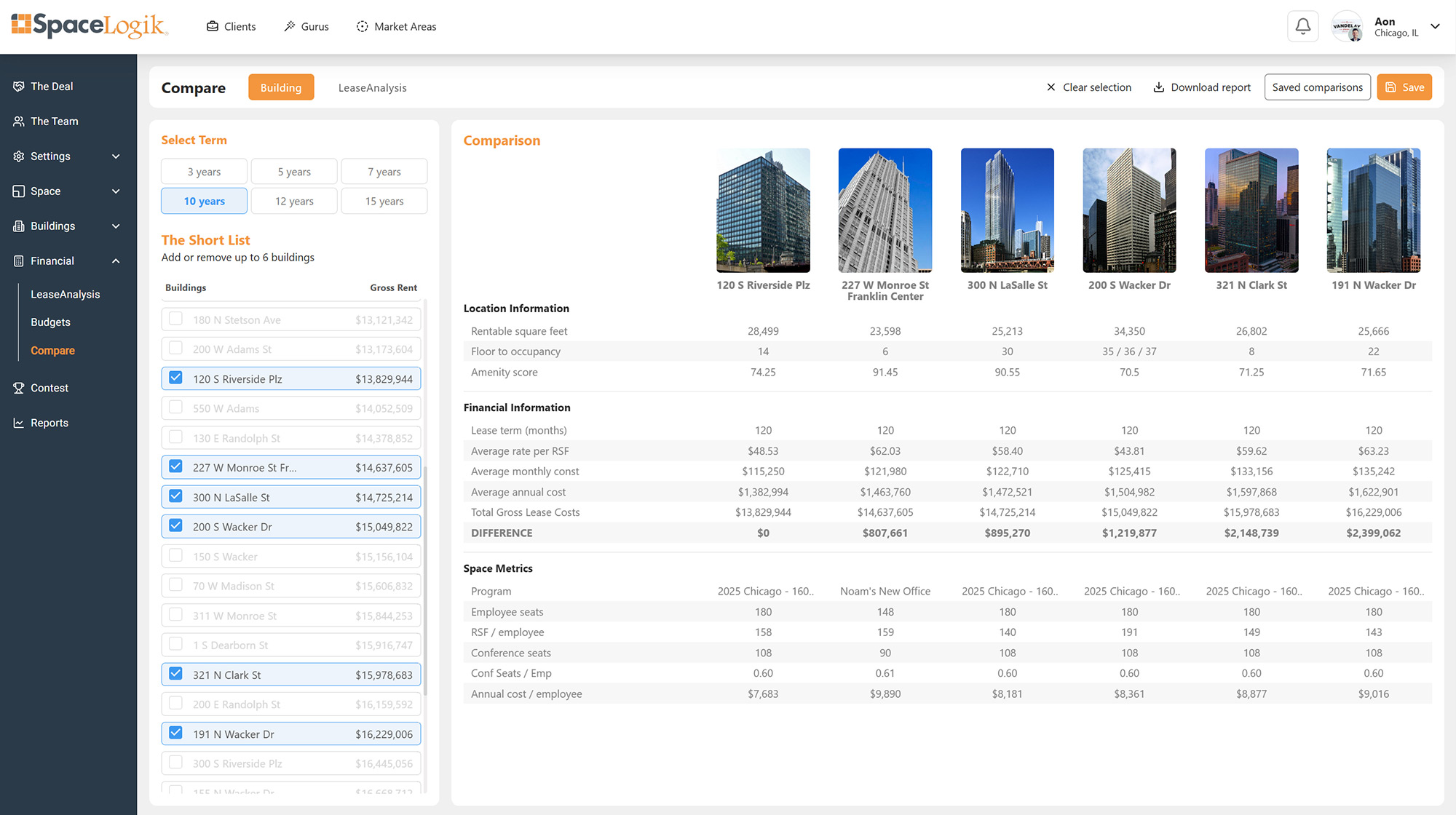The image size is (1456, 815).
Task: Open the Aon account dropdown arrow
Action: 1435,27
